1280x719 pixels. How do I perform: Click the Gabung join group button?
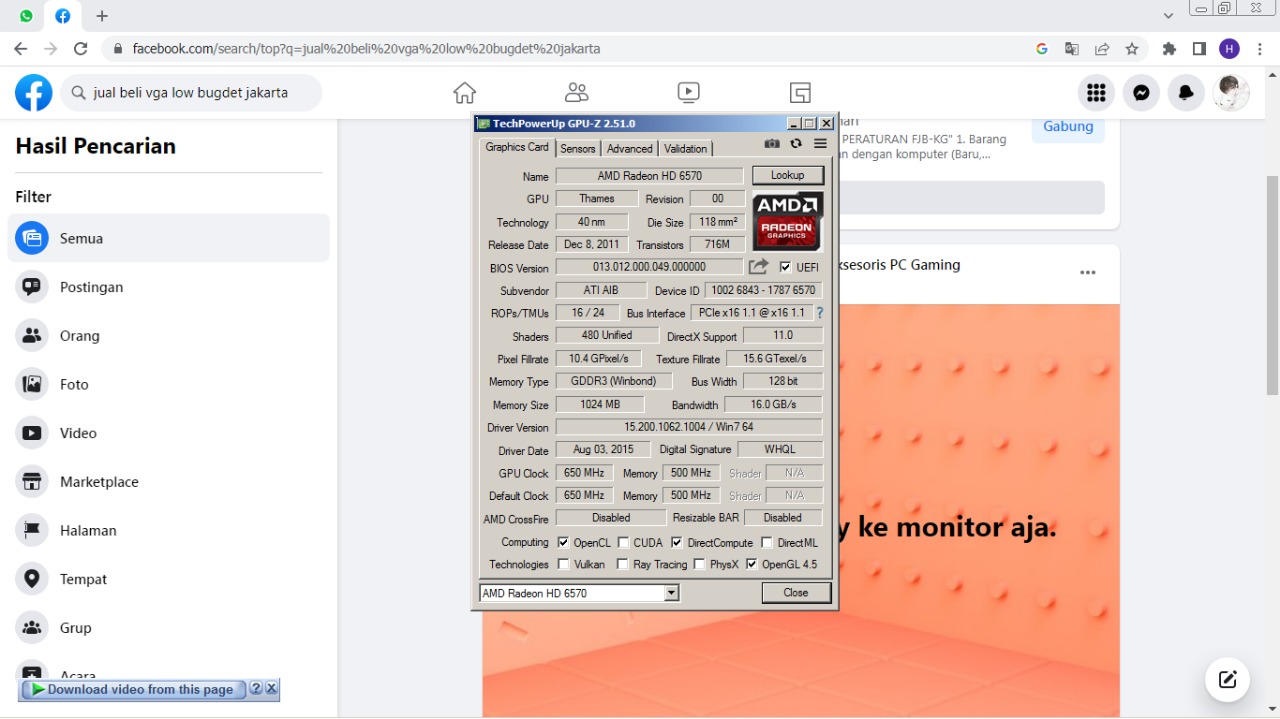coord(1068,127)
